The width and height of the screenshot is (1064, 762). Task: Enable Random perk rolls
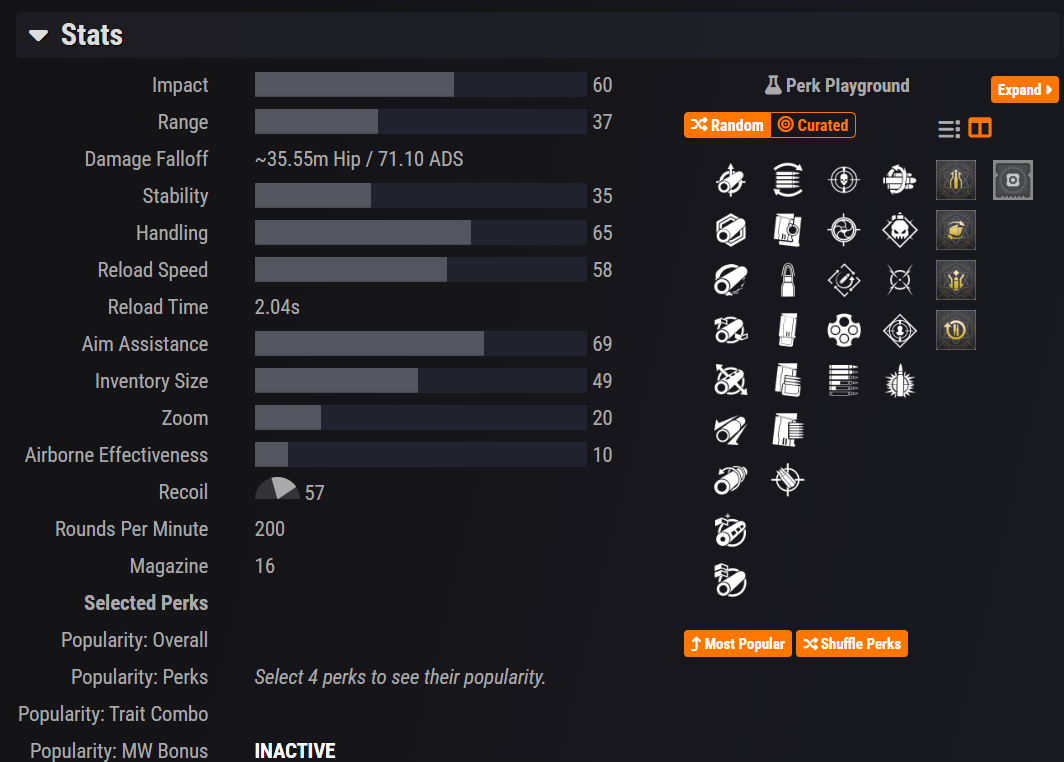727,125
